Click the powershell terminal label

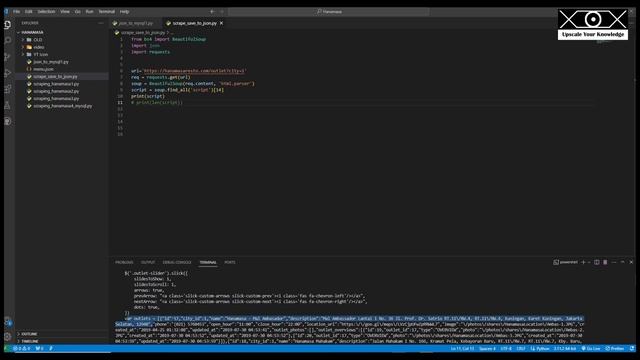(x=566, y=262)
